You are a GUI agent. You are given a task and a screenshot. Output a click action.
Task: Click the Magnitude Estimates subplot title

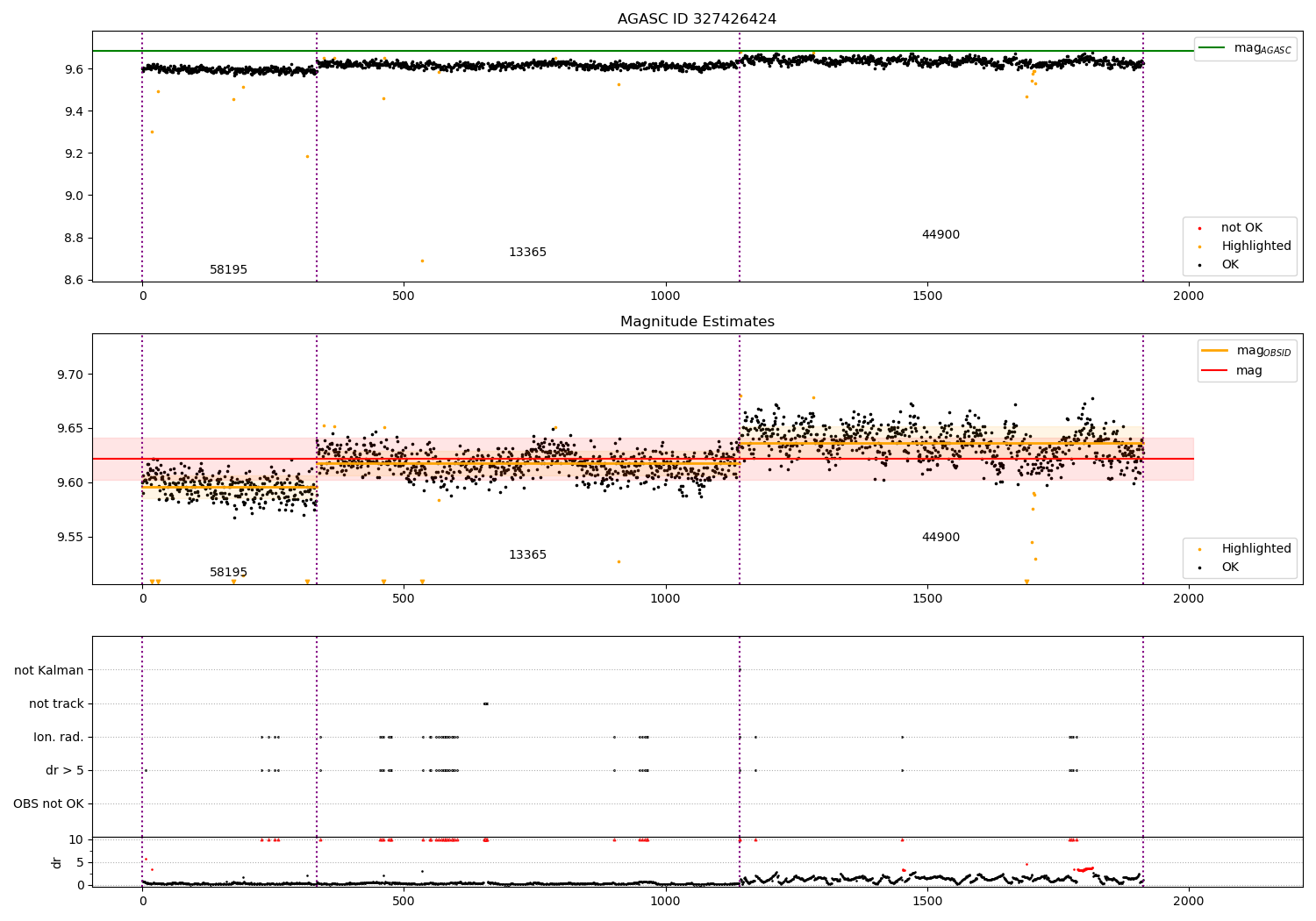pos(697,322)
